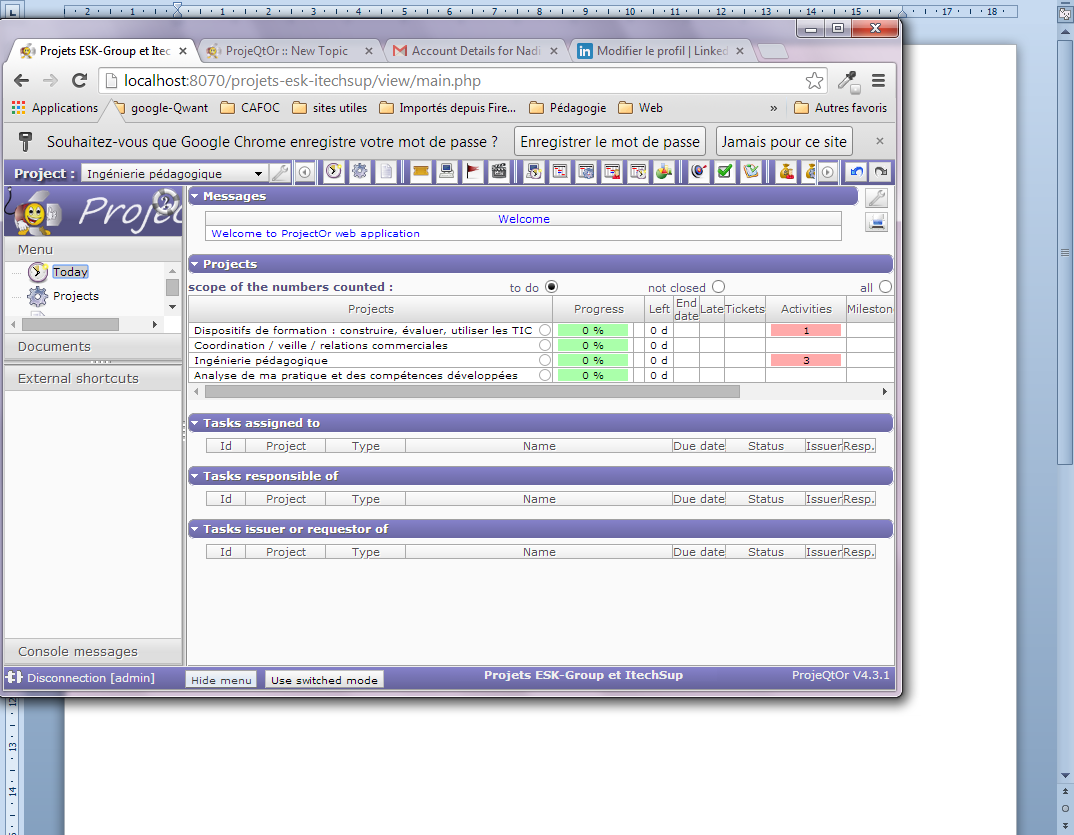Select the 'not closed' scope radio button
This screenshot has height=835, width=1074.
click(x=718, y=287)
